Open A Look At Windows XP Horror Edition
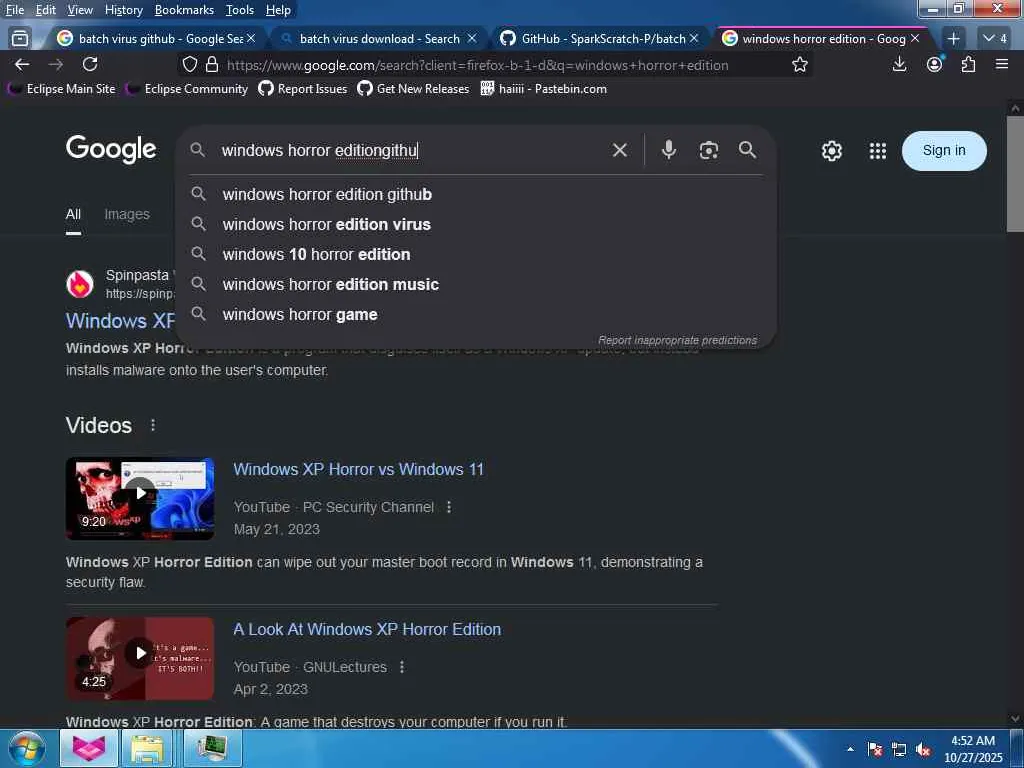The height and width of the screenshot is (768, 1024). 367,630
